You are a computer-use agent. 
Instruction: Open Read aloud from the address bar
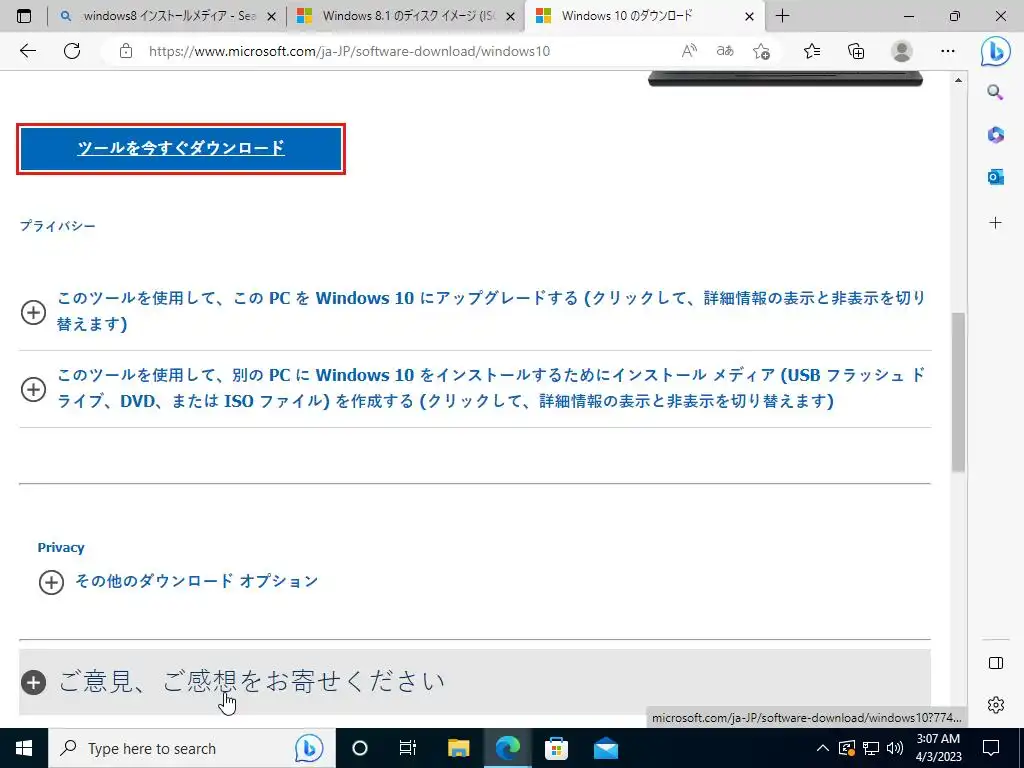pos(689,51)
